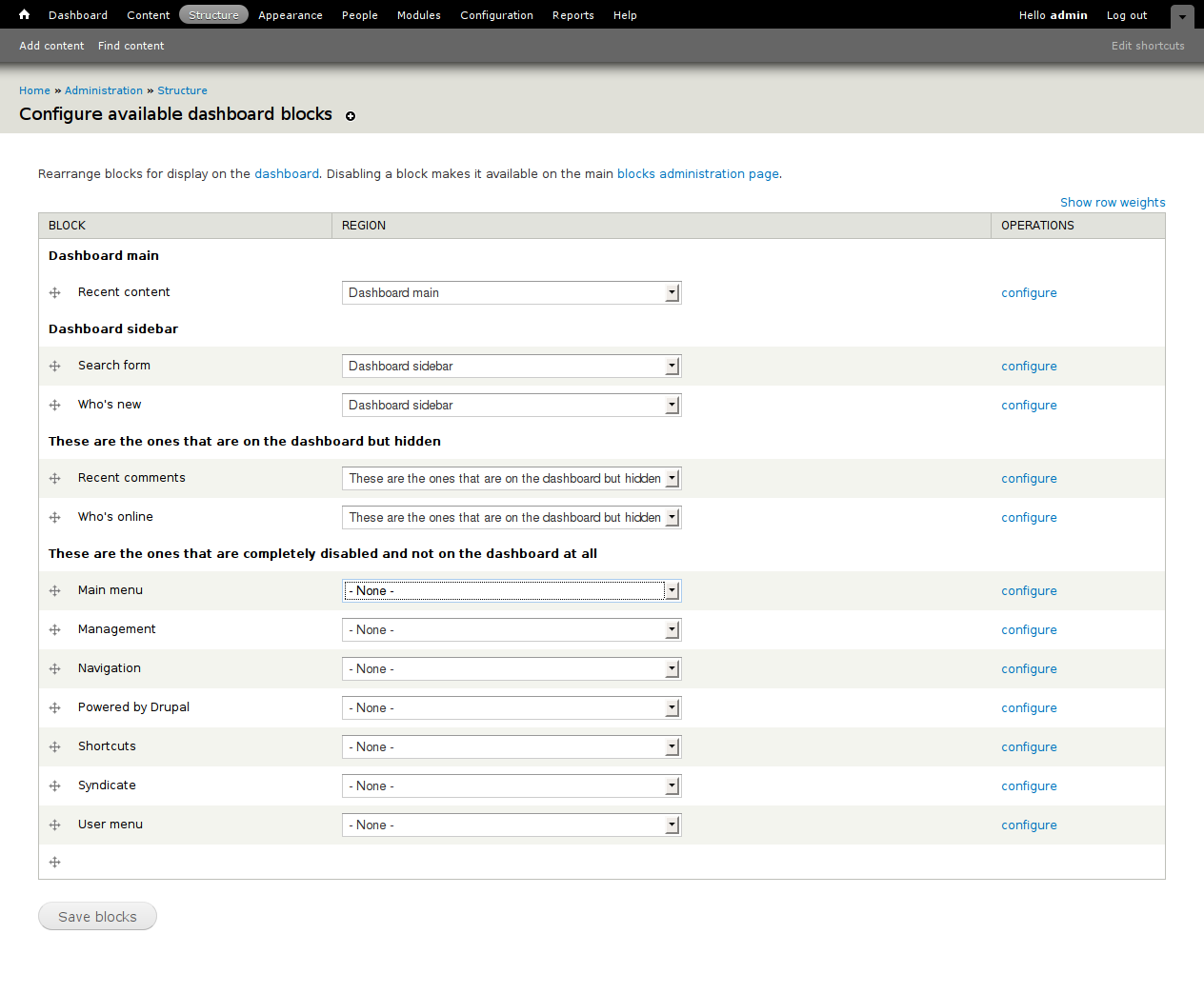Image resolution: width=1204 pixels, height=994 pixels.
Task: Open contextual links gear beside the page title
Action: pos(350,115)
